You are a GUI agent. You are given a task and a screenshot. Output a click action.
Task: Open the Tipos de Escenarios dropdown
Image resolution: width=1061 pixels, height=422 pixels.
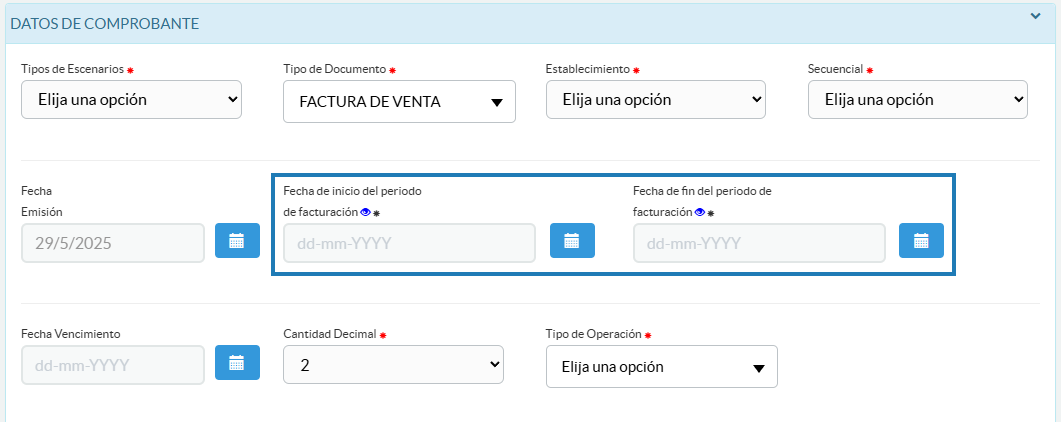pyautogui.click(x=131, y=100)
